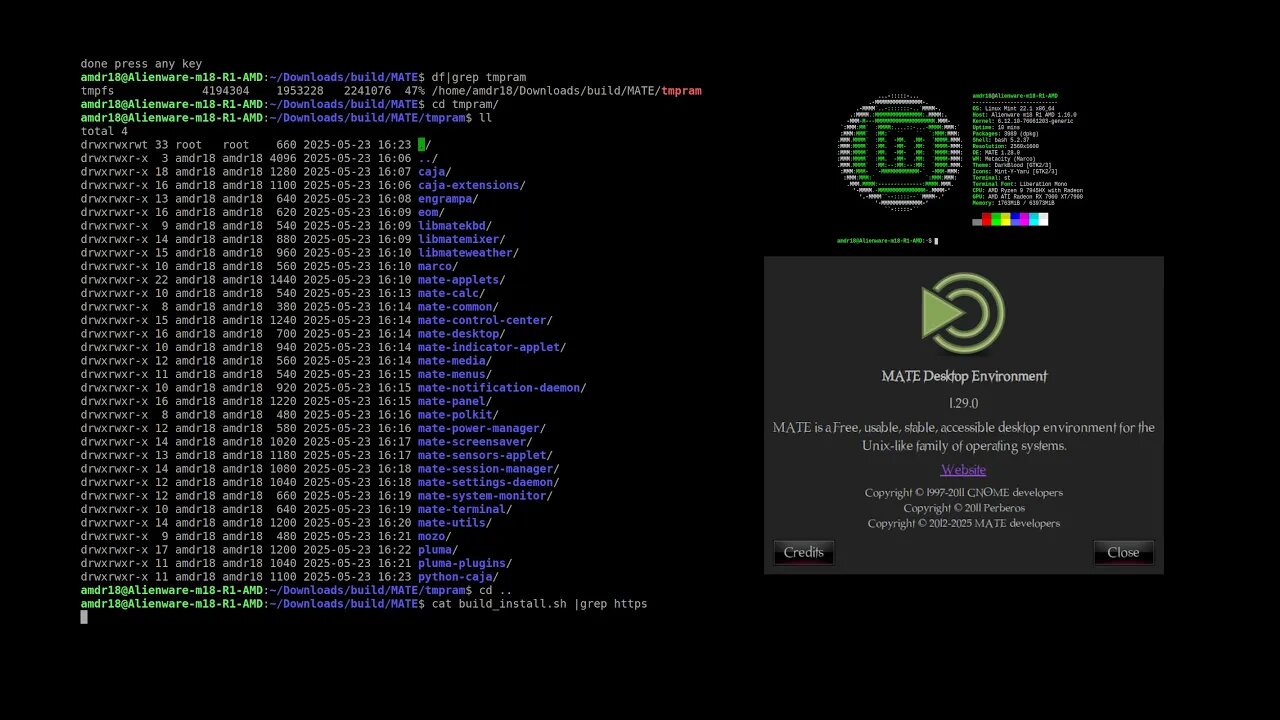
Task: Click the cursor line below the last command
Action: click(84, 617)
